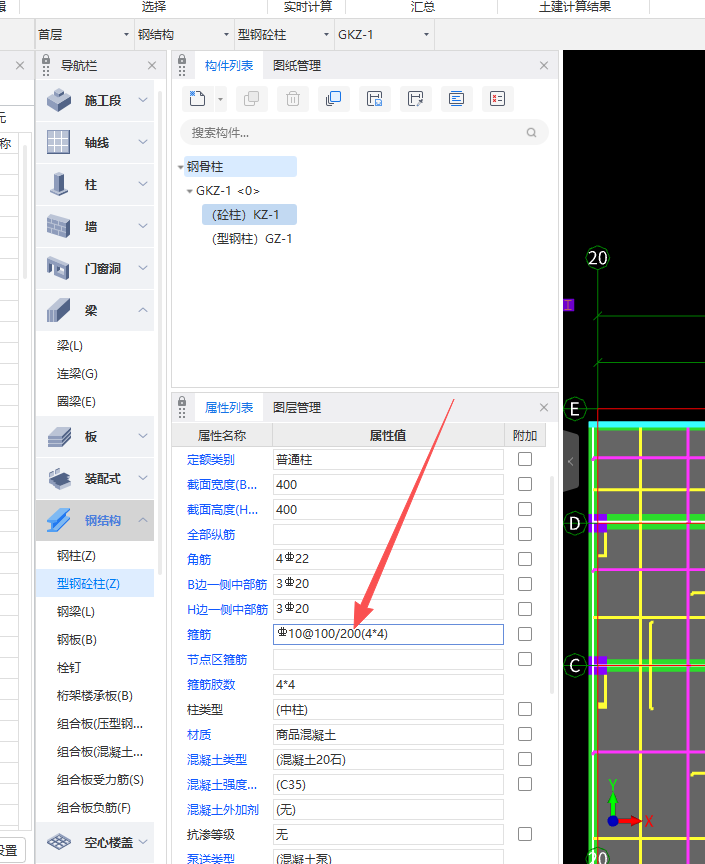Check the 附加 checkbox for 材质

click(x=525, y=734)
